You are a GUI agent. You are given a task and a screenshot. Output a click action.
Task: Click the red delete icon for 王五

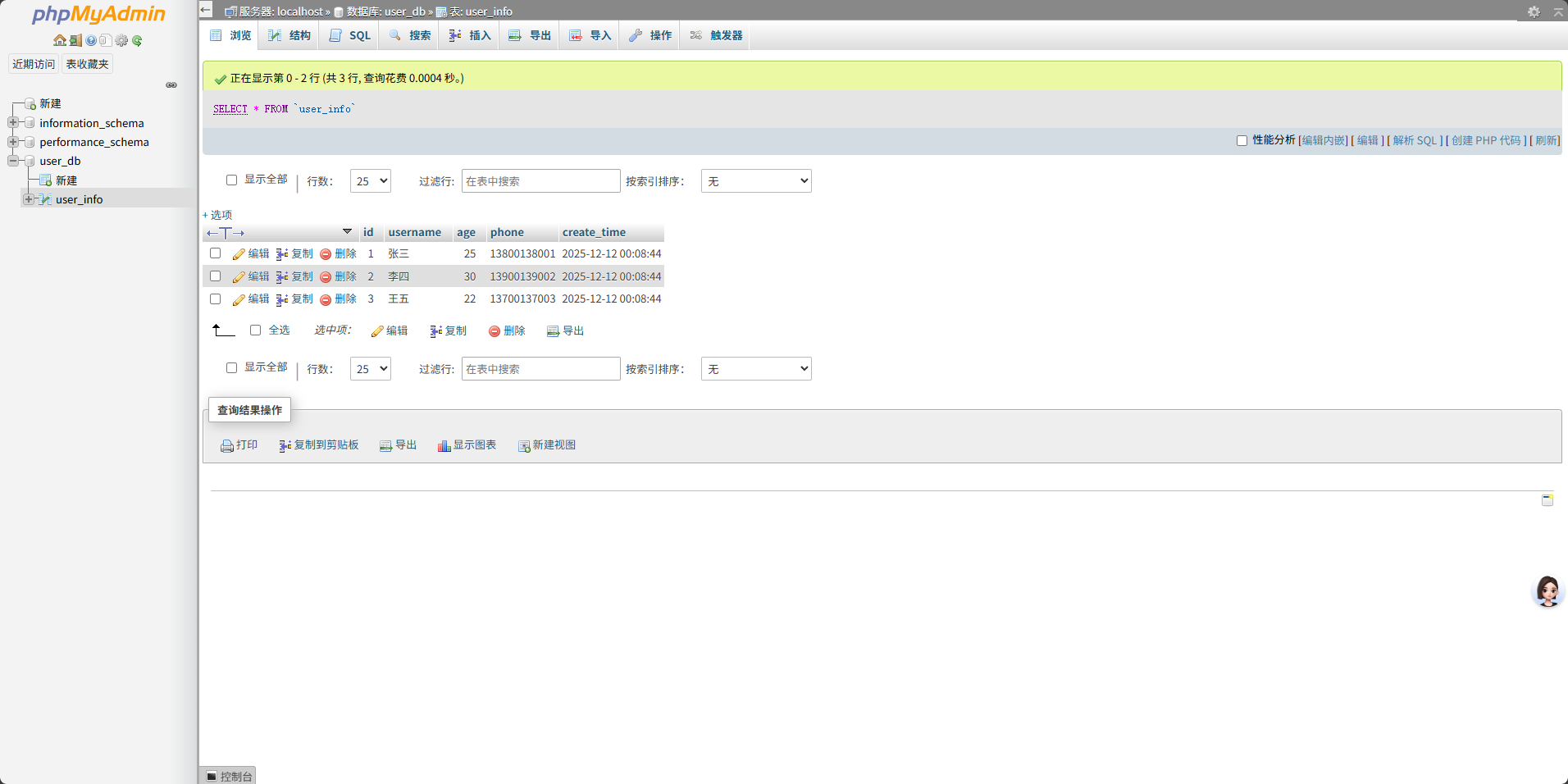point(326,299)
